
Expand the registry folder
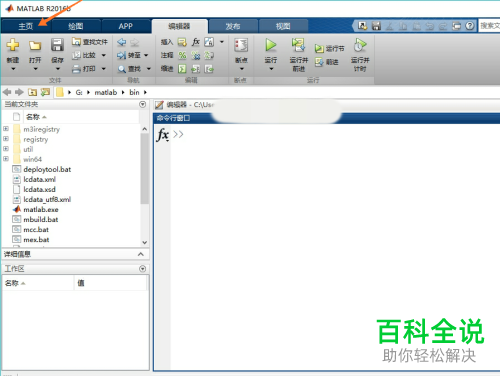(x=6, y=139)
